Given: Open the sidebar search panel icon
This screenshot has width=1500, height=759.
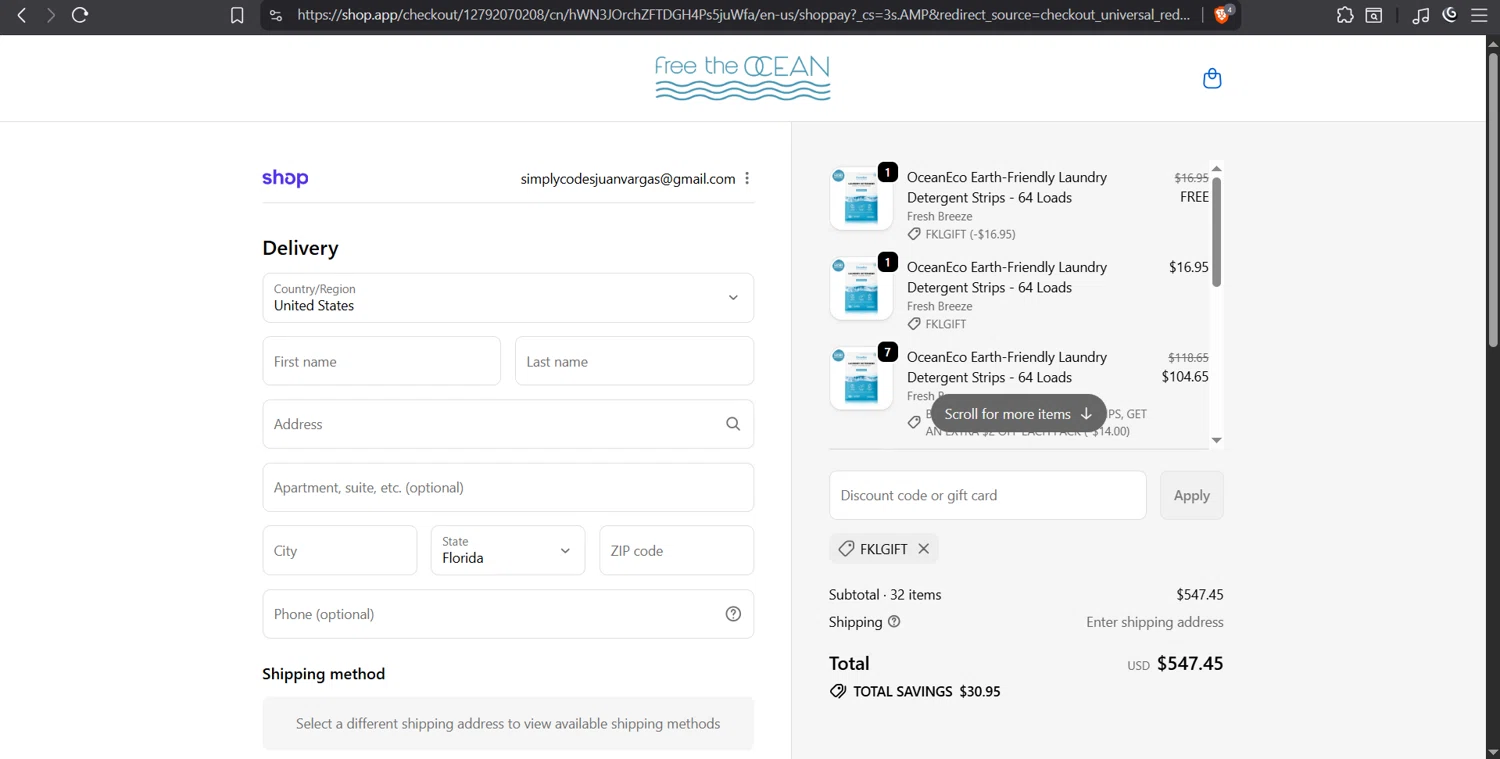Looking at the screenshot, I should (x=1375, y=15).
